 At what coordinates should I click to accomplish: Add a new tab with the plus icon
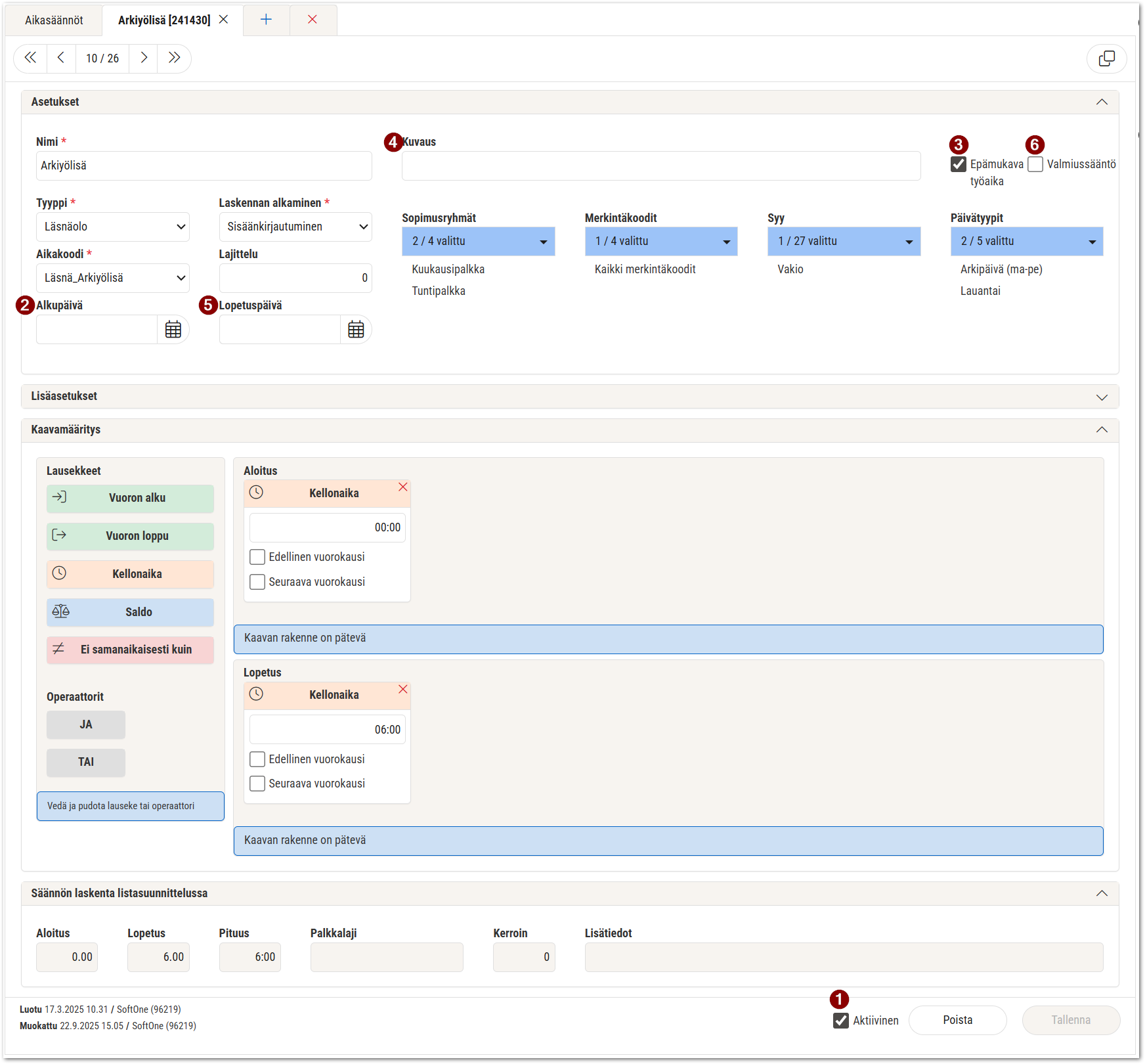[x=266, y=20]
